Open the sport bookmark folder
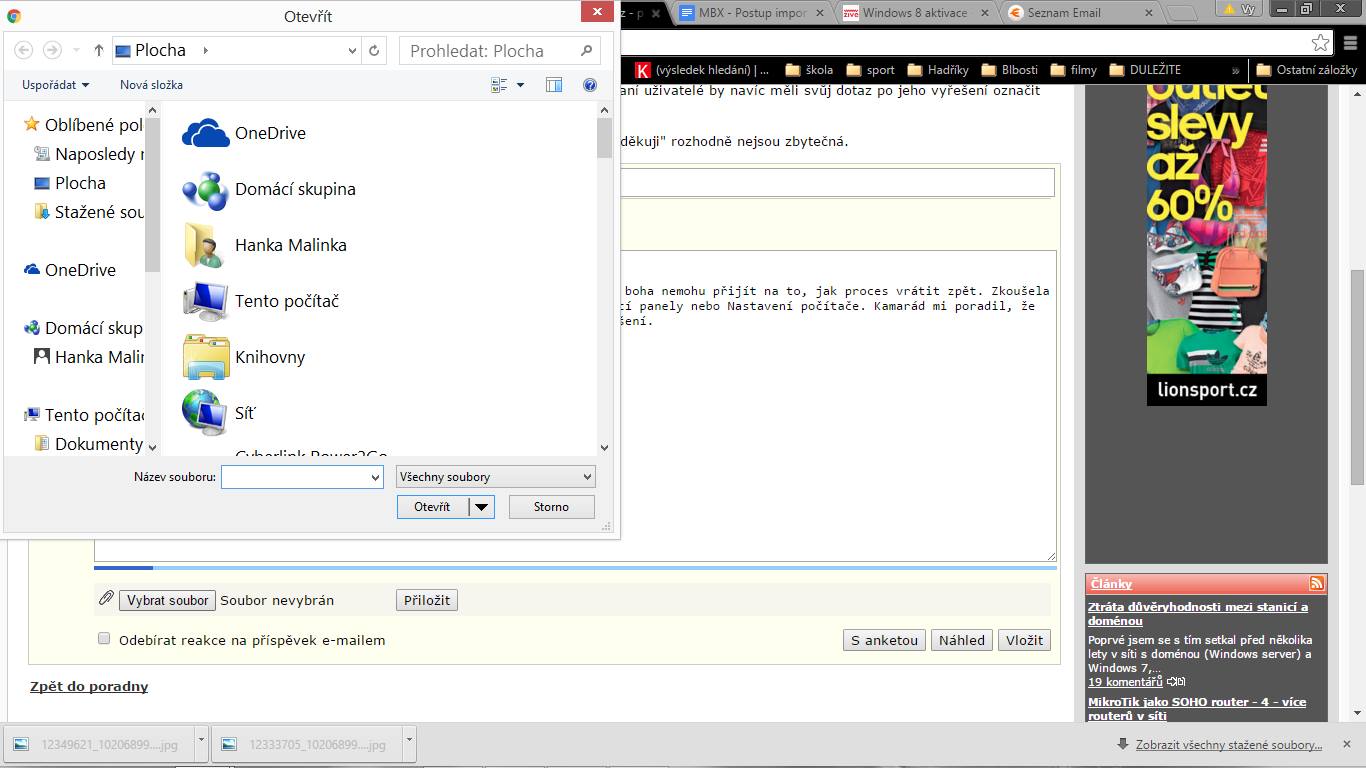Viewport: 1366px width, 768px height. 871,70
